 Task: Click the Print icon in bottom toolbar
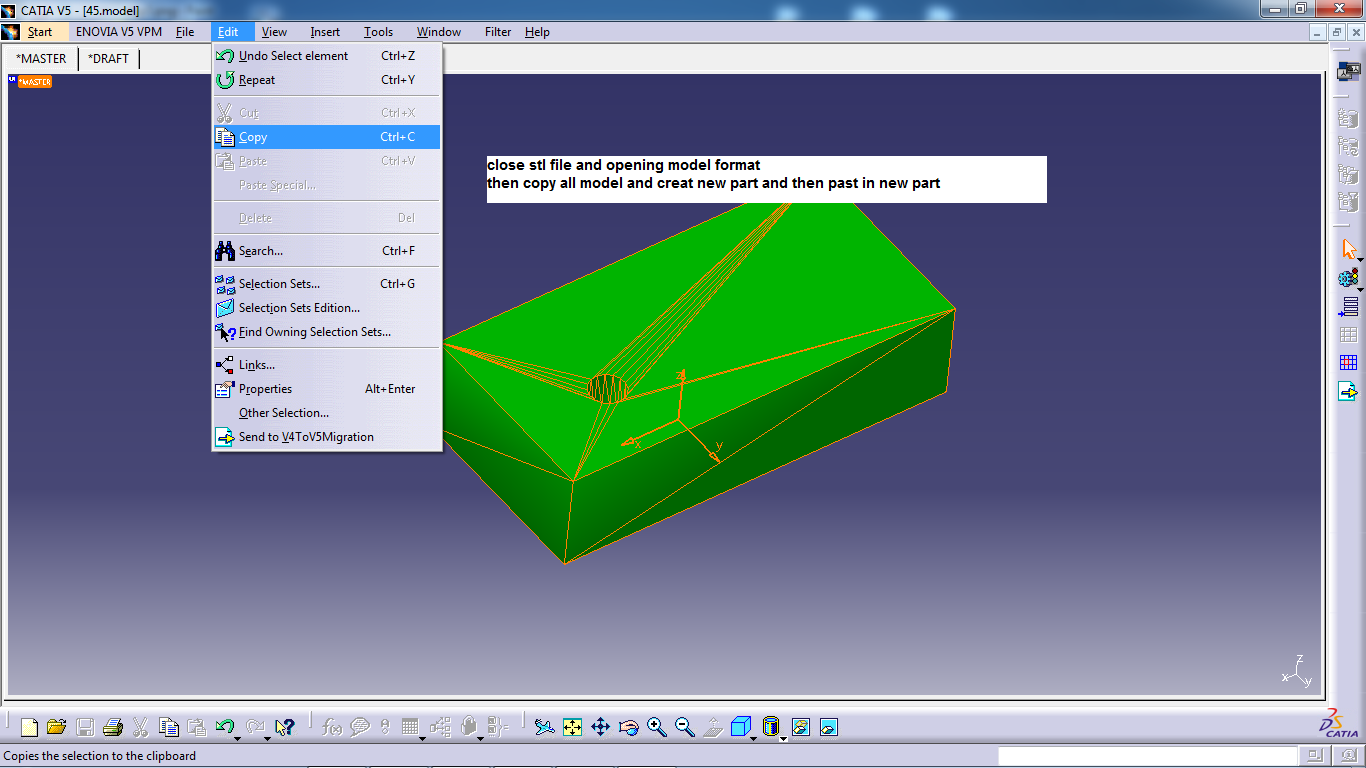(x=113, y=728)
